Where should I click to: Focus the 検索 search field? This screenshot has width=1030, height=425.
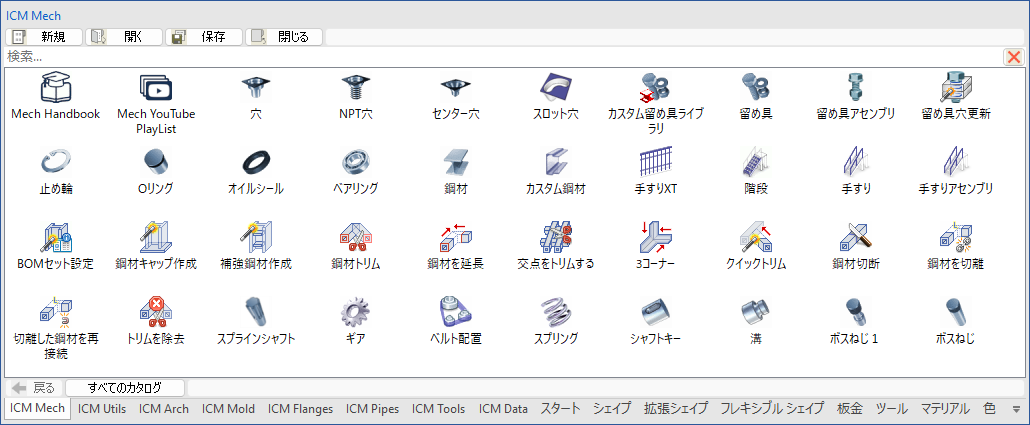(503, 57)
